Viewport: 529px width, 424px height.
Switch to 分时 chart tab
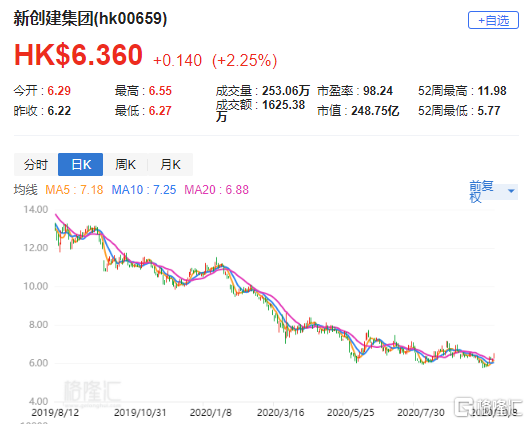pos(36,165)
